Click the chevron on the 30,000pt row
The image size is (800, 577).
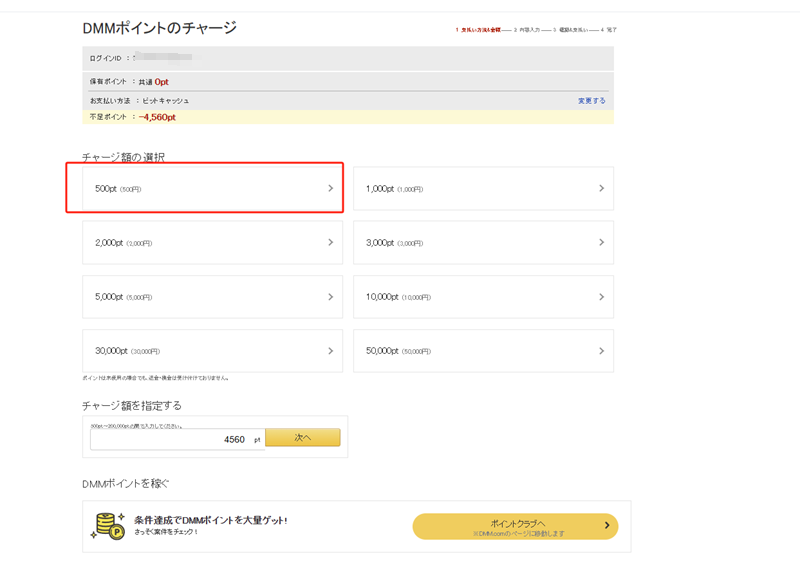[331, 351]
